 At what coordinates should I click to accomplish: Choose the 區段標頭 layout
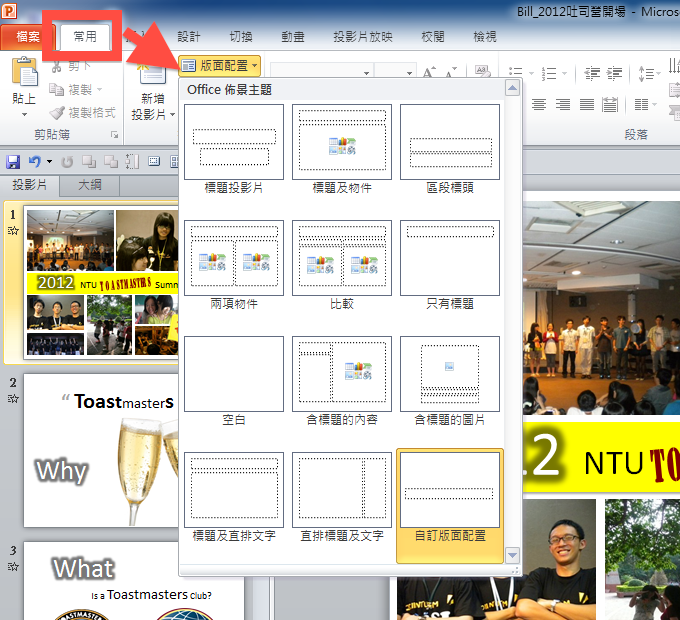click(450, 150)
